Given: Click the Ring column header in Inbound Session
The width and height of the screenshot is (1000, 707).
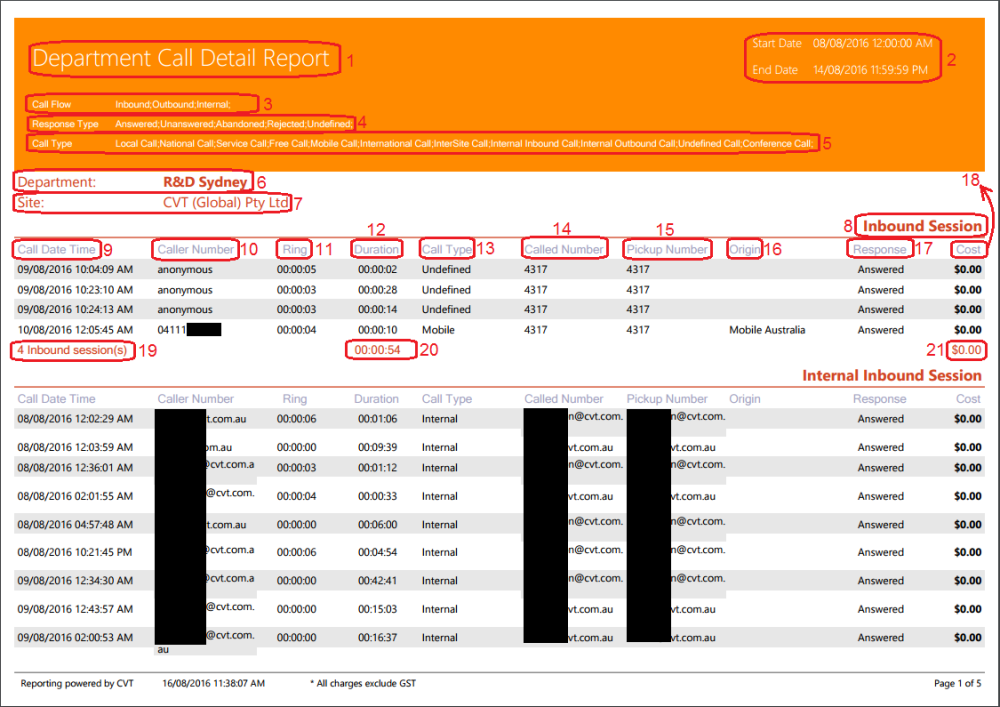Looking at the screenshot, I should (x=295, y=249).
